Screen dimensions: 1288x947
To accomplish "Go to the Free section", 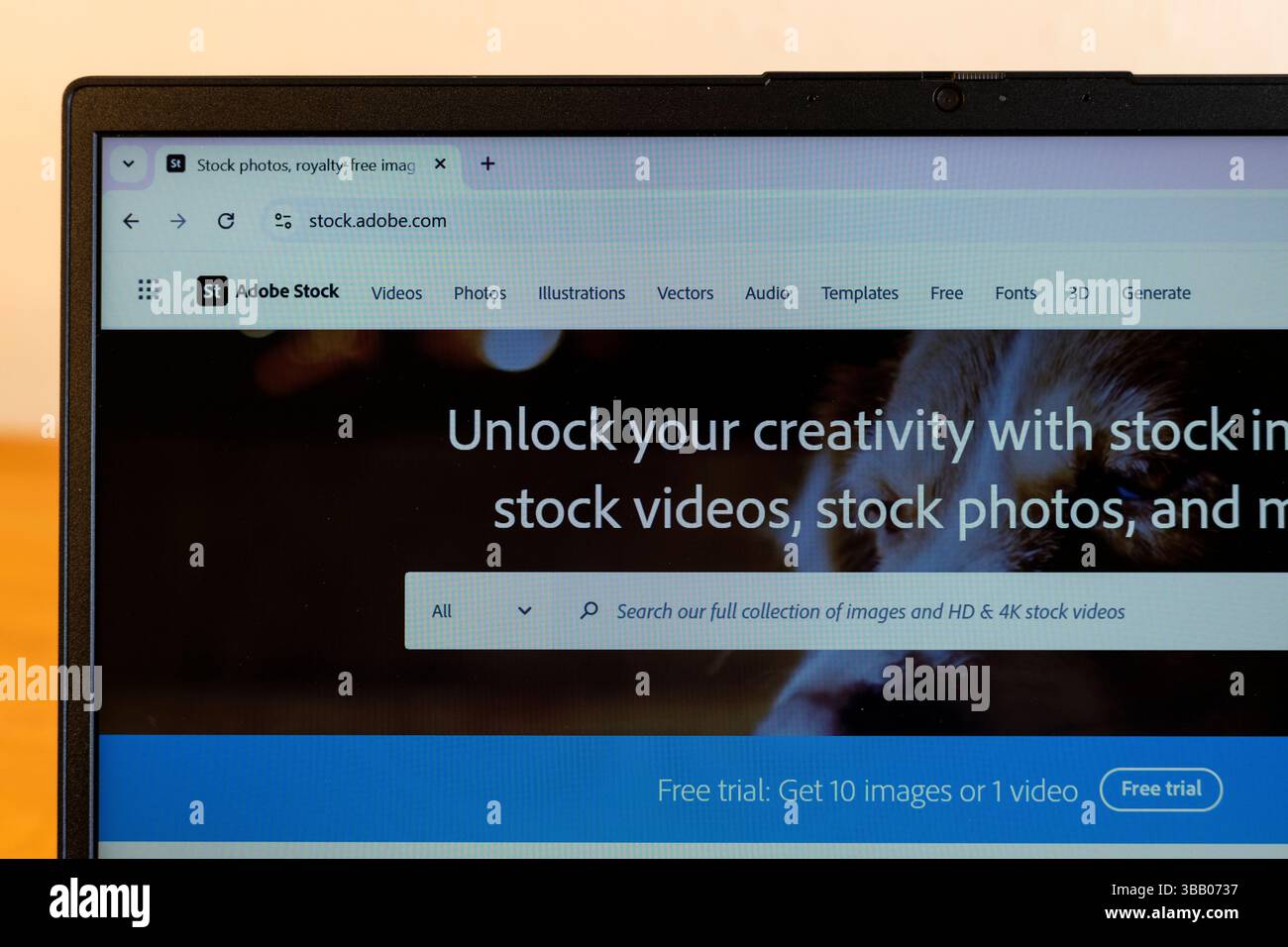I will point(946,293).
